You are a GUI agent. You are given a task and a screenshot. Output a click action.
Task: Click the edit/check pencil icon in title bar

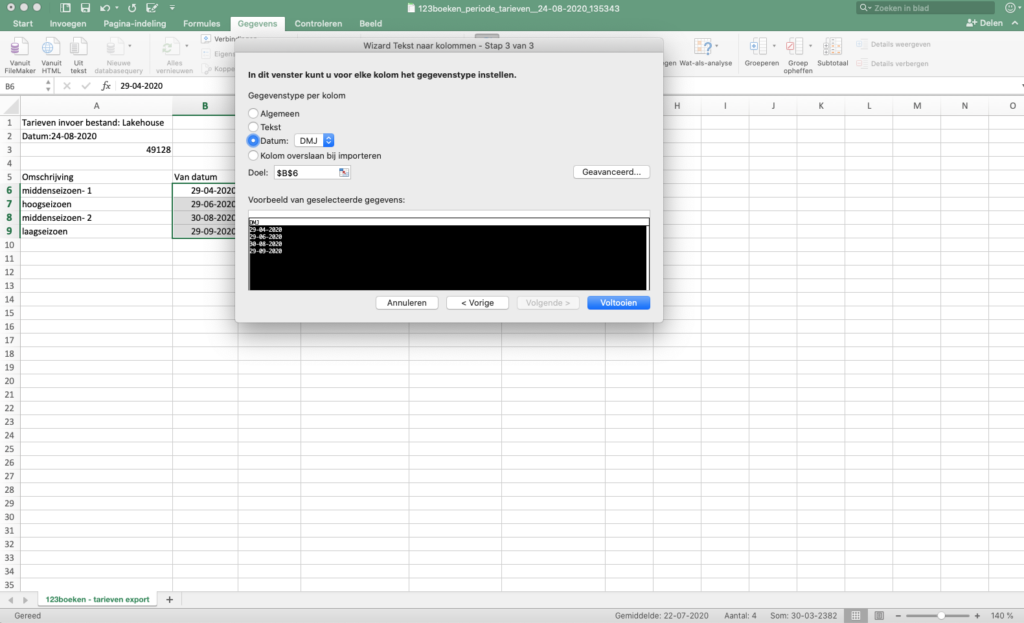[x=152, y=8]
